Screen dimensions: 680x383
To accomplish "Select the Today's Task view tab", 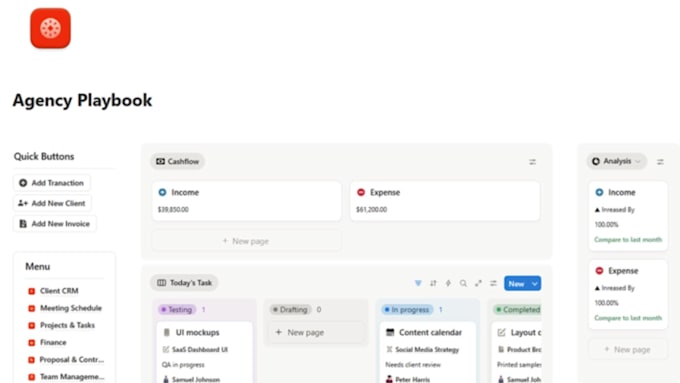I will pos(185,283).
